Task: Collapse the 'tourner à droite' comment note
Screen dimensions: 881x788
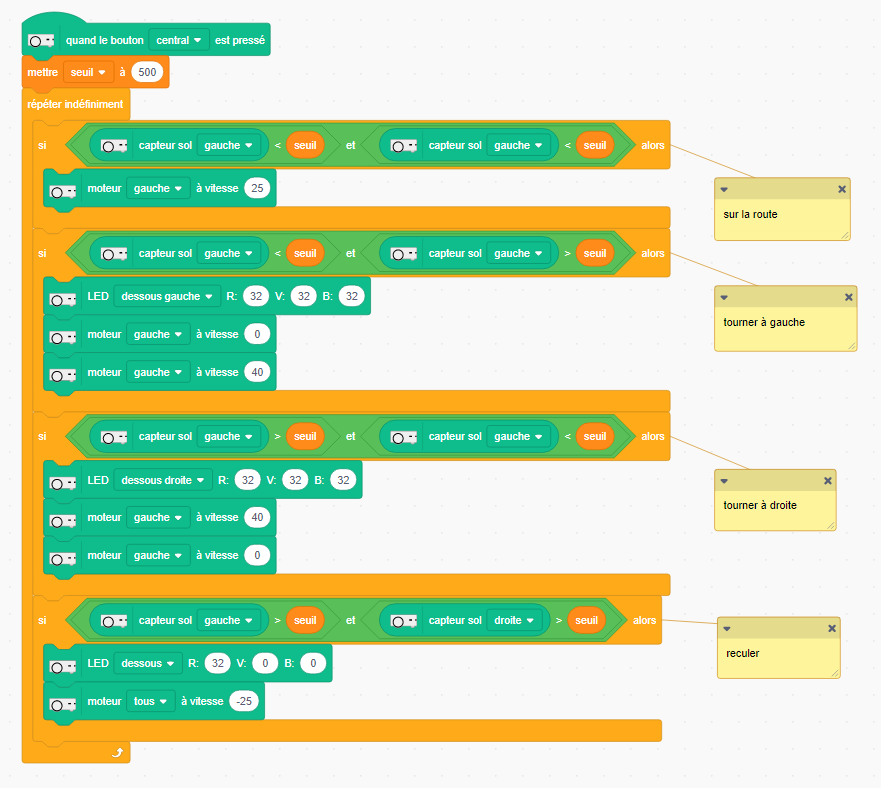Action: [x=723, y=481]
